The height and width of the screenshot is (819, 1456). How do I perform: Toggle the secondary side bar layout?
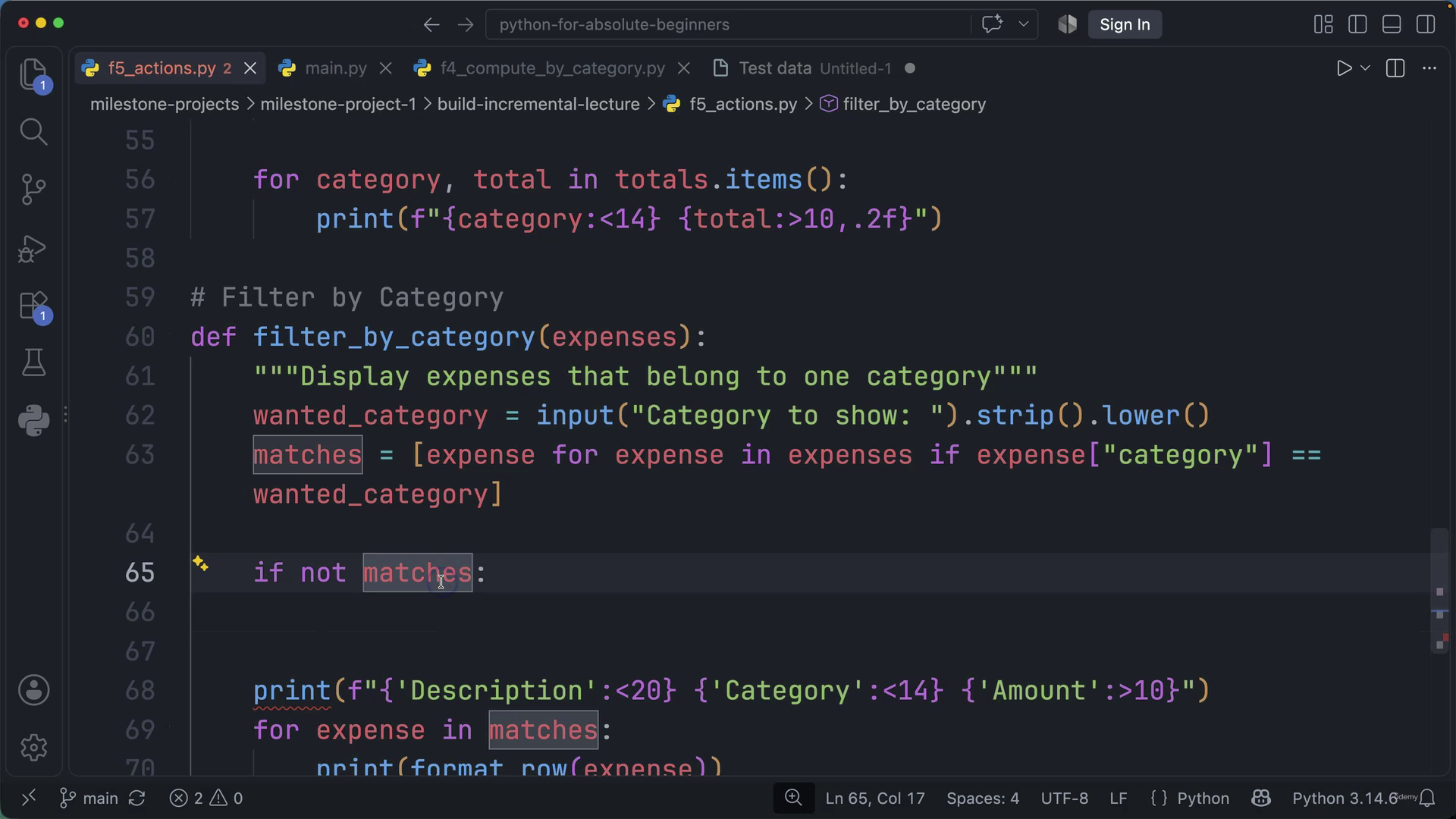1426,24
